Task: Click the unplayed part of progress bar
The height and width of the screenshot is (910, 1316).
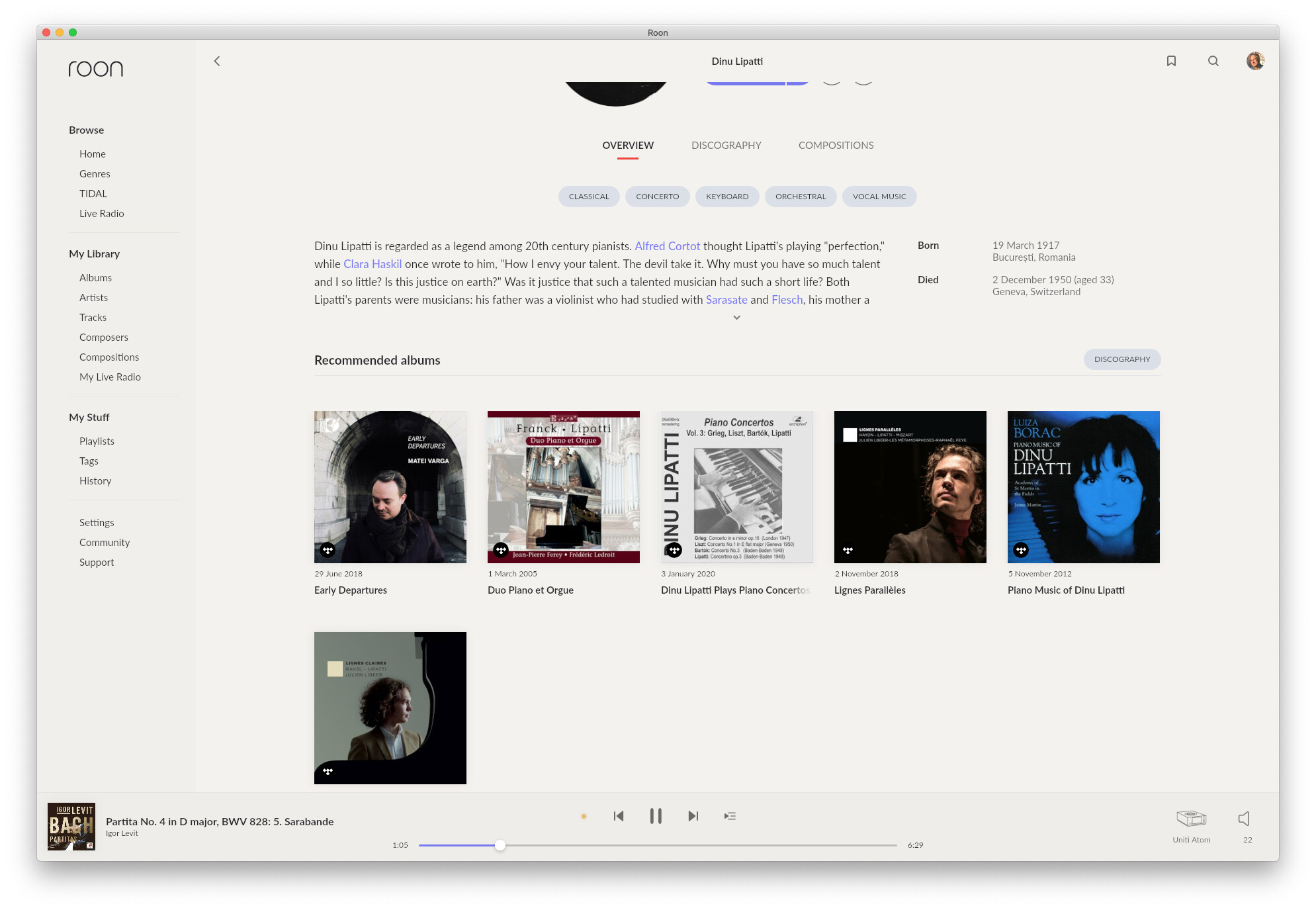Action: (701, 845)
